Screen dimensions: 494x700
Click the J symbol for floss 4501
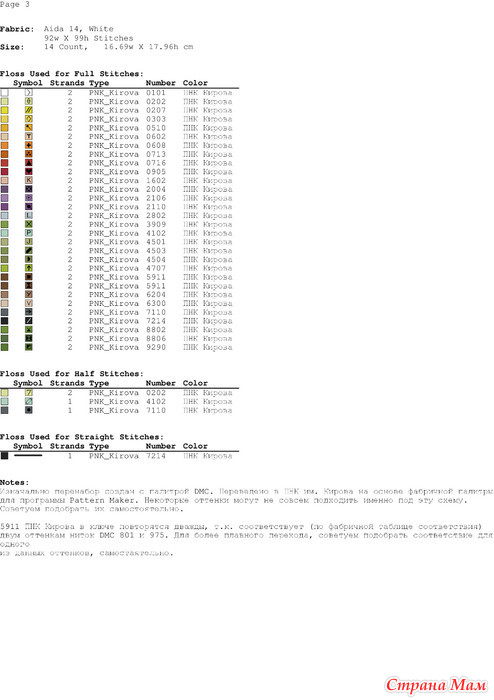pyautogui.click(x=29, y=242)
